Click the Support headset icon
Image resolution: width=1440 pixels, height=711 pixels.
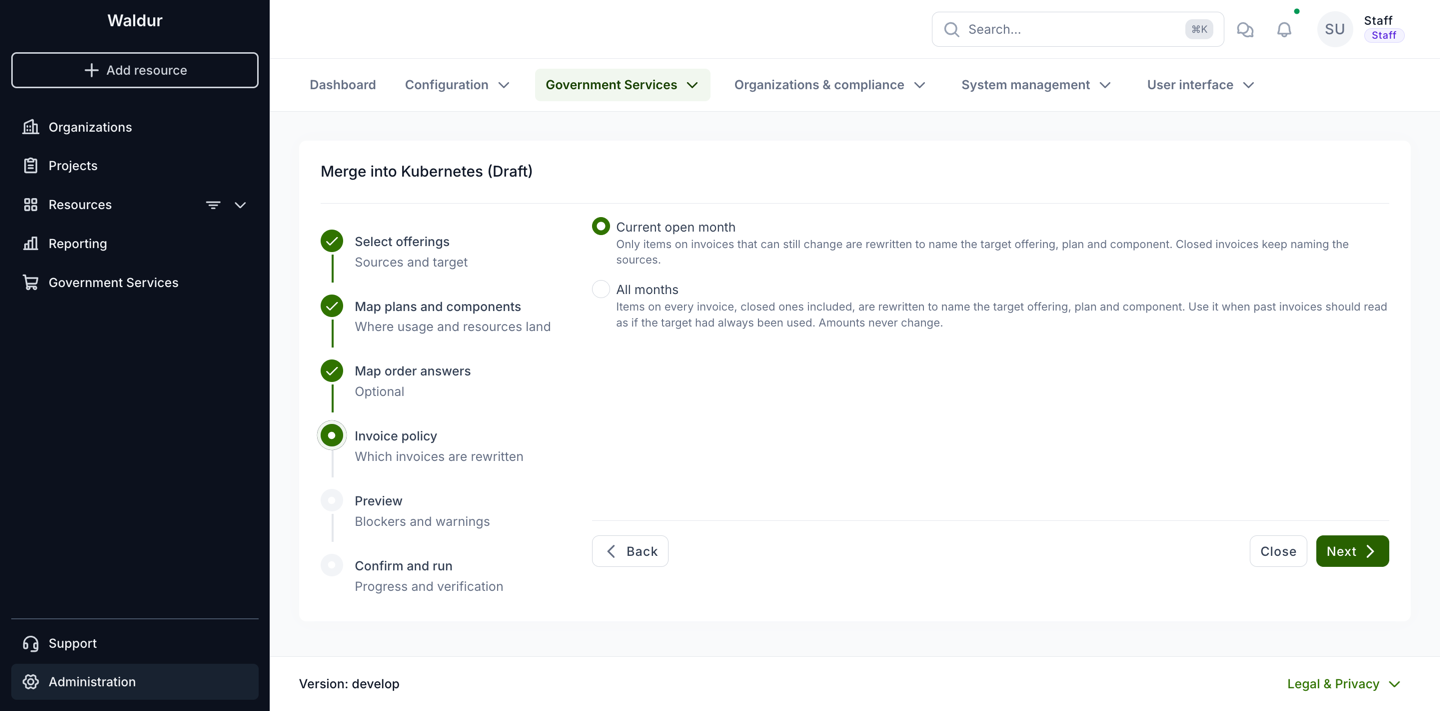pos(31,644)
